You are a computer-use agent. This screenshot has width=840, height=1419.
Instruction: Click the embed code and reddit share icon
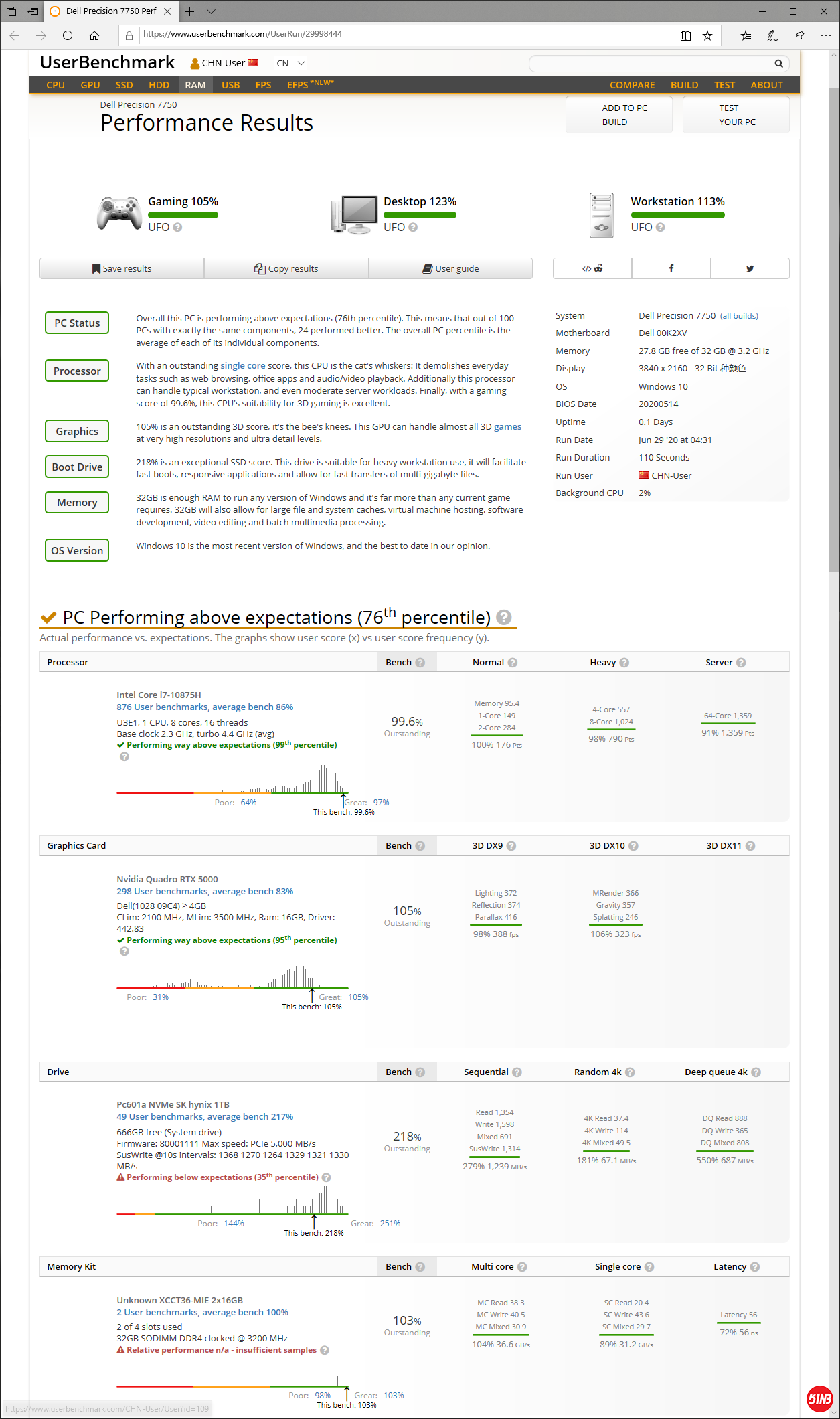coord(592,268)
